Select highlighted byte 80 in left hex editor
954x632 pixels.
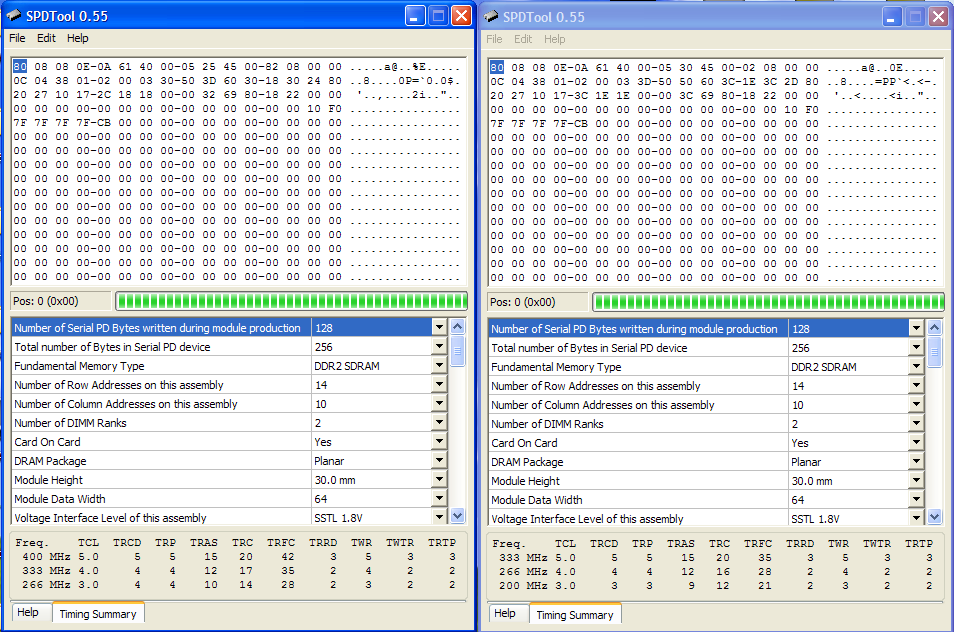pos(20,66)
